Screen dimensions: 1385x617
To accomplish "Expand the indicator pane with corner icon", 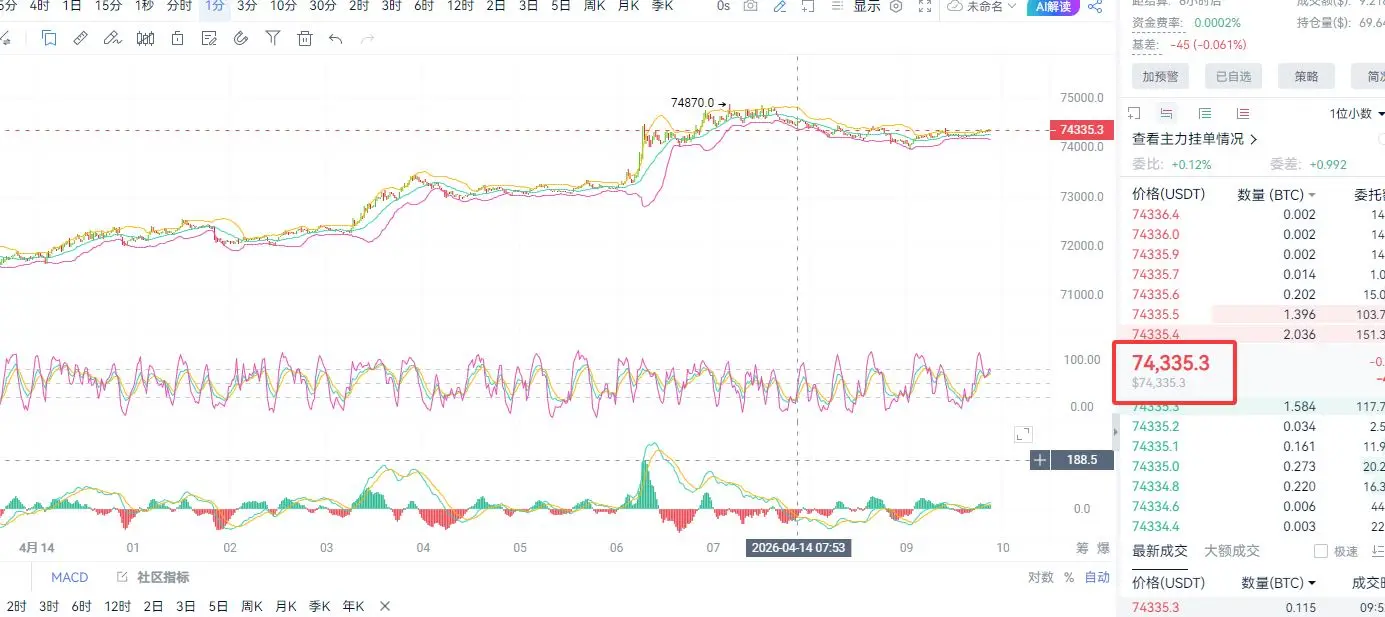I will (x=1022, y=434).
